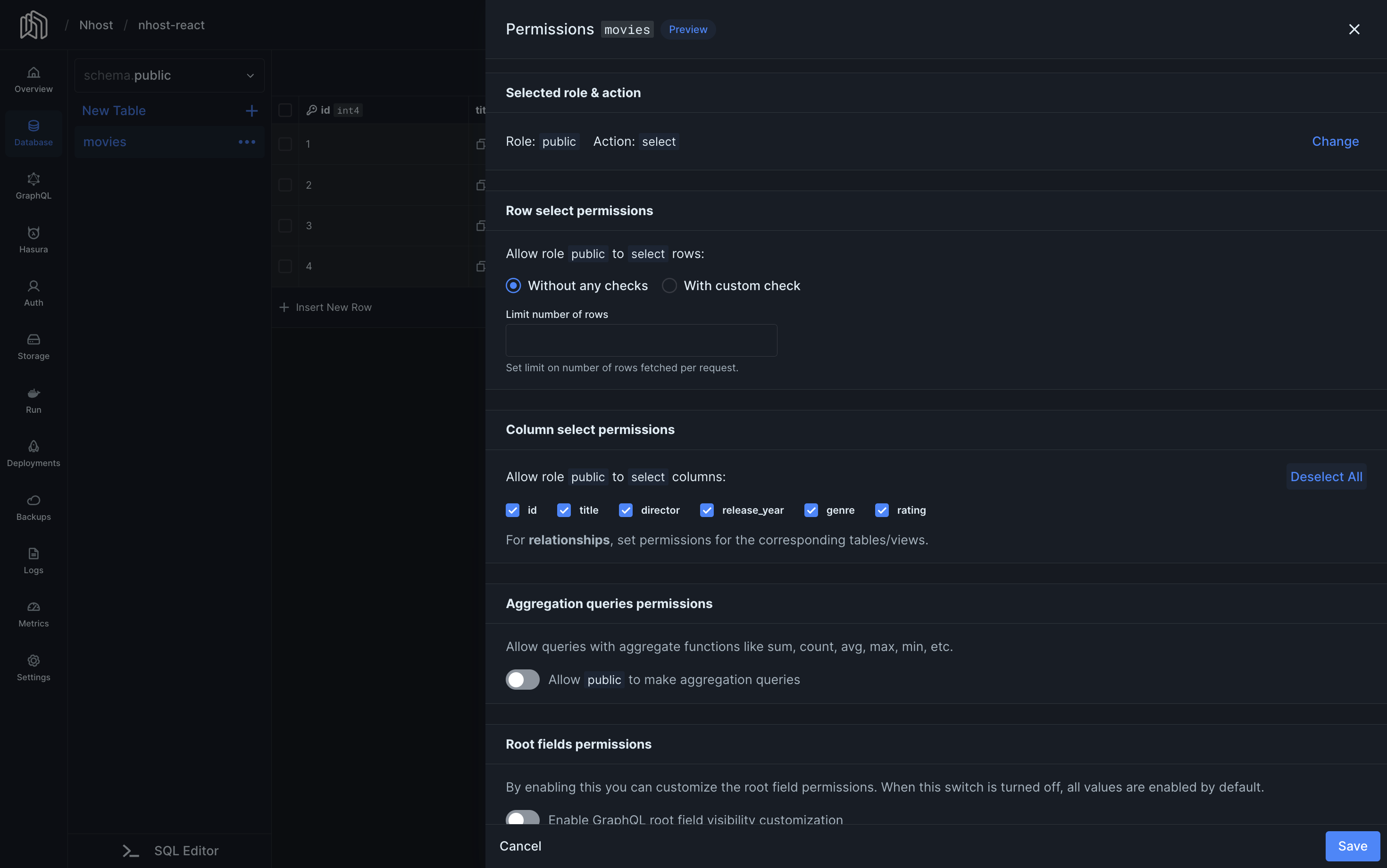Open Metrics gauge icon
The height and width of the screenshot is (868, 1387).
coord(33,607)
